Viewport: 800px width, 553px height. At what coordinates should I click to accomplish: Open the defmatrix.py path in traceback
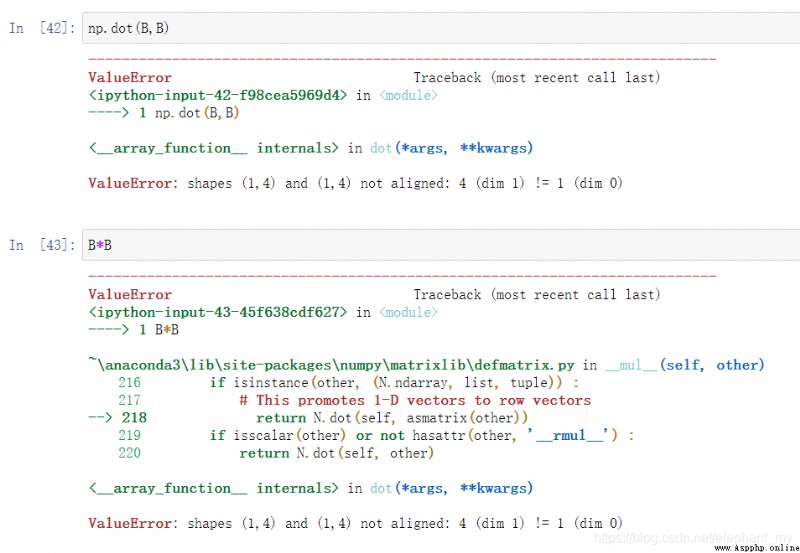coord(331,365)
